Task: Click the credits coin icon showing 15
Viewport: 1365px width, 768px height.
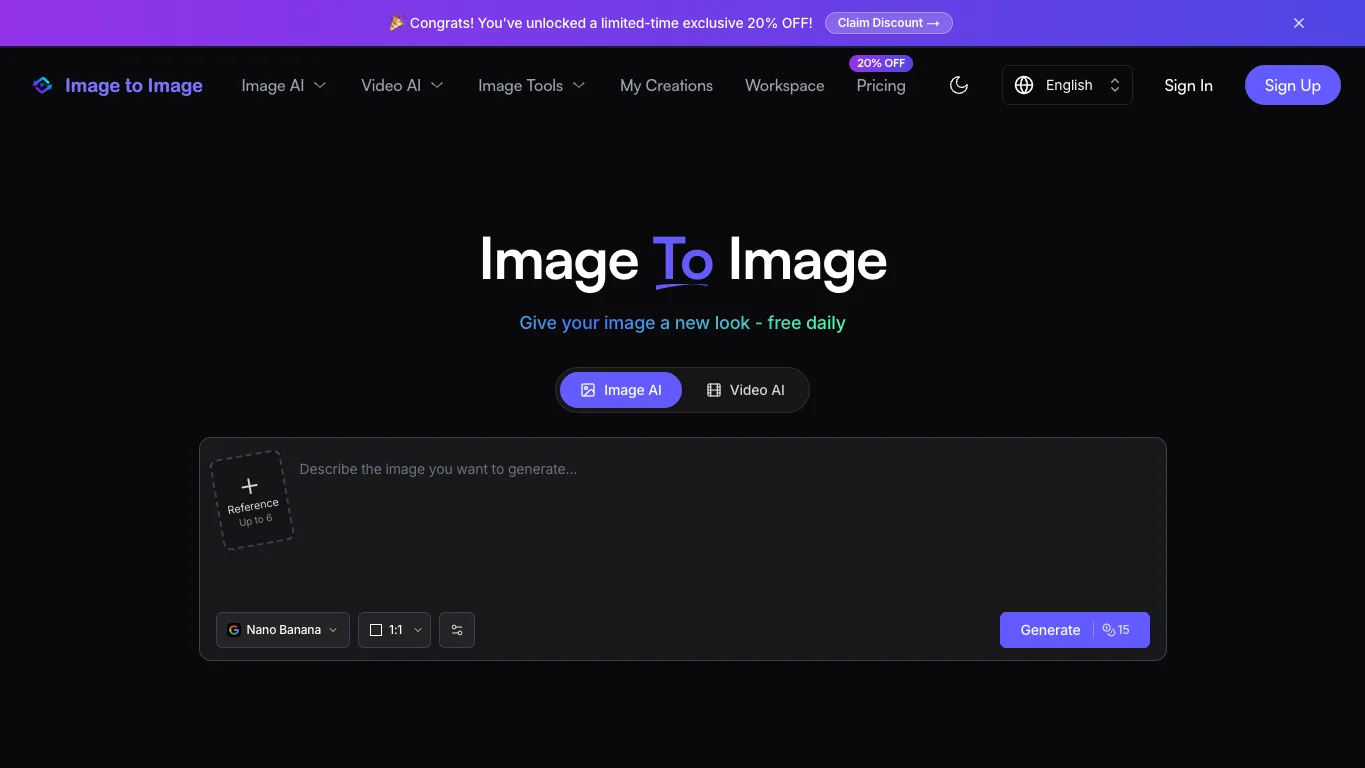Action: point(1108,630)
